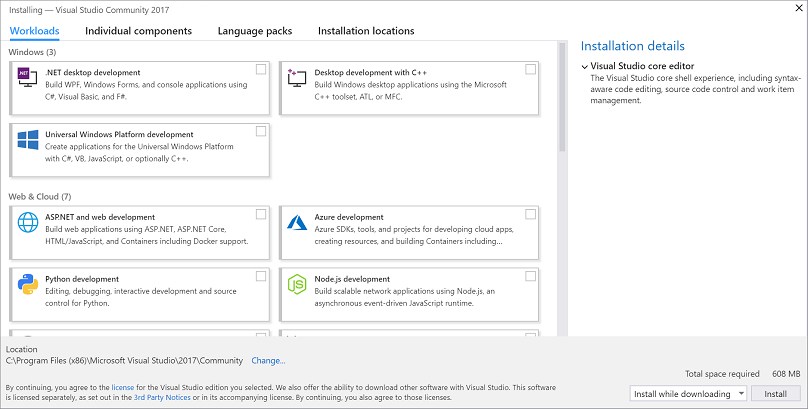Viewport: 808px width, 409px height.
Task: Collapse the Visual Studio core editor section
Action: [584, 67]
